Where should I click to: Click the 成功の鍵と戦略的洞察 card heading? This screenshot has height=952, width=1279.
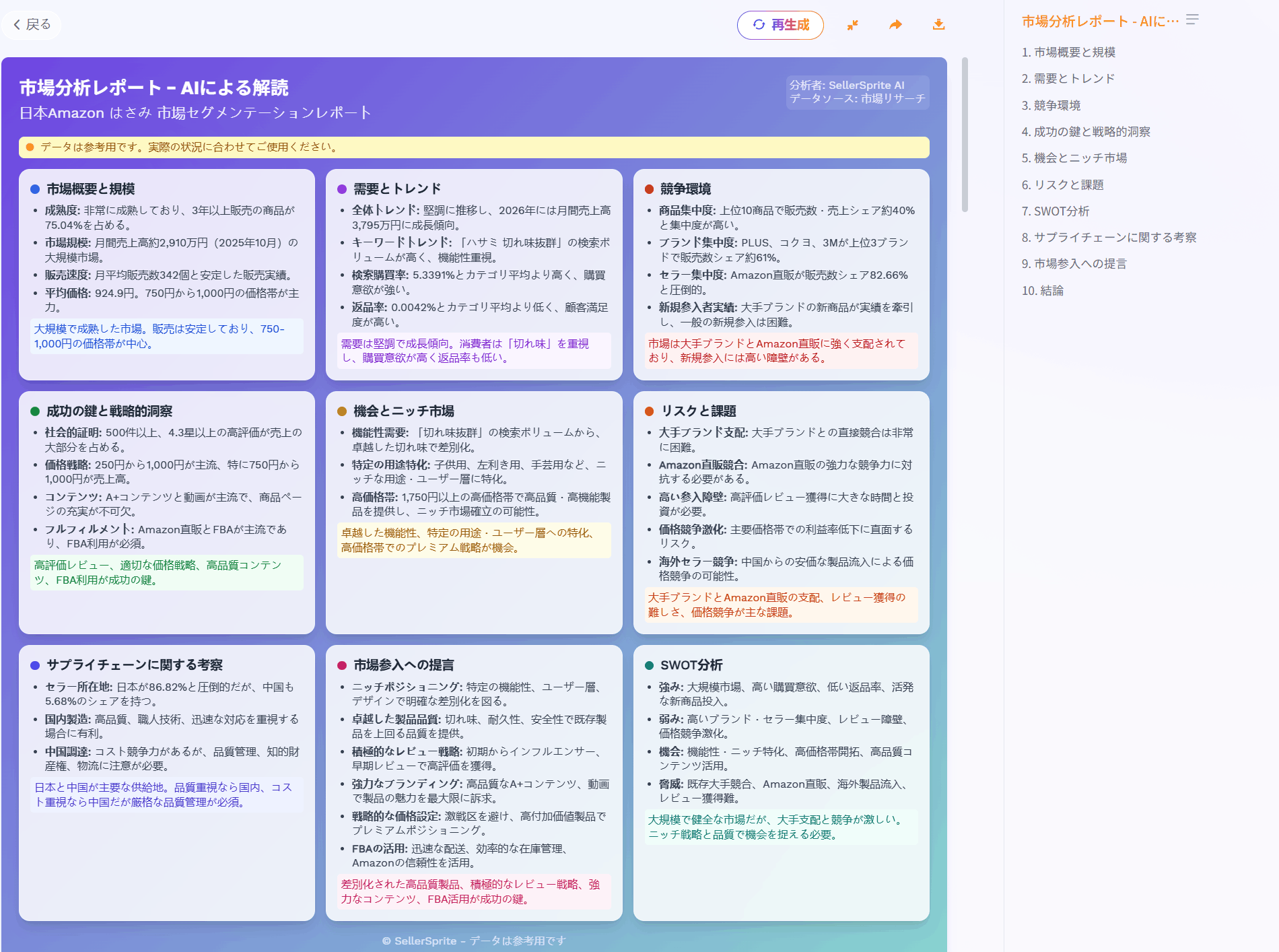(109, 411)
